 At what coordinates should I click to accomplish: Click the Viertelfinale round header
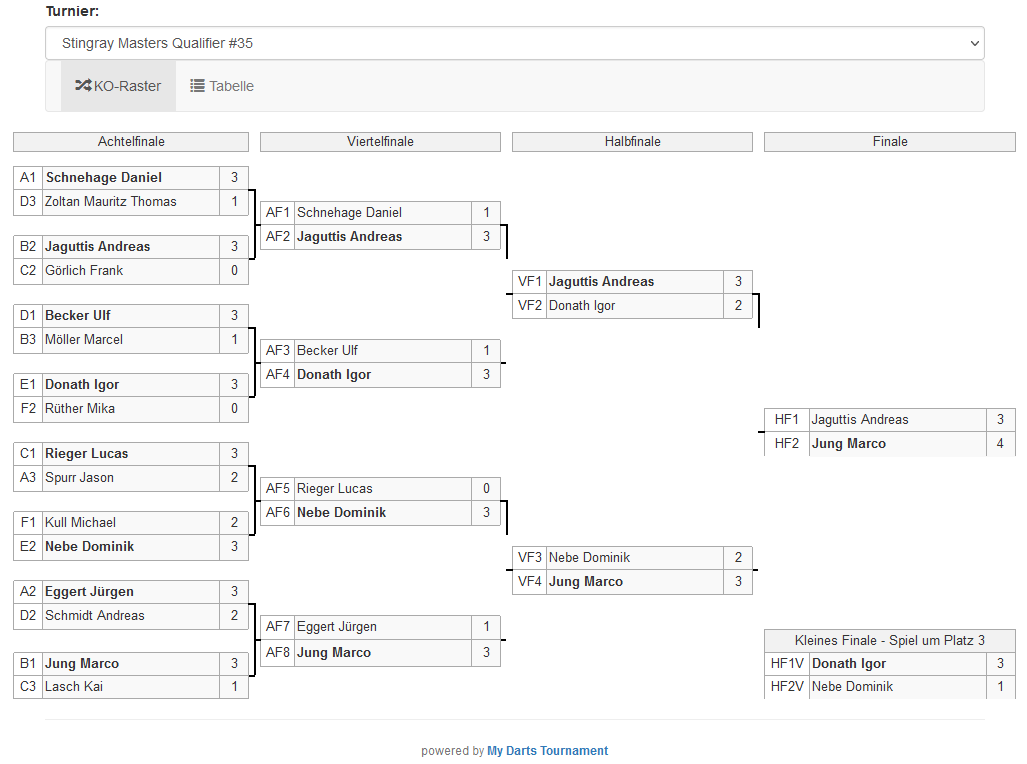pos(380,142)
